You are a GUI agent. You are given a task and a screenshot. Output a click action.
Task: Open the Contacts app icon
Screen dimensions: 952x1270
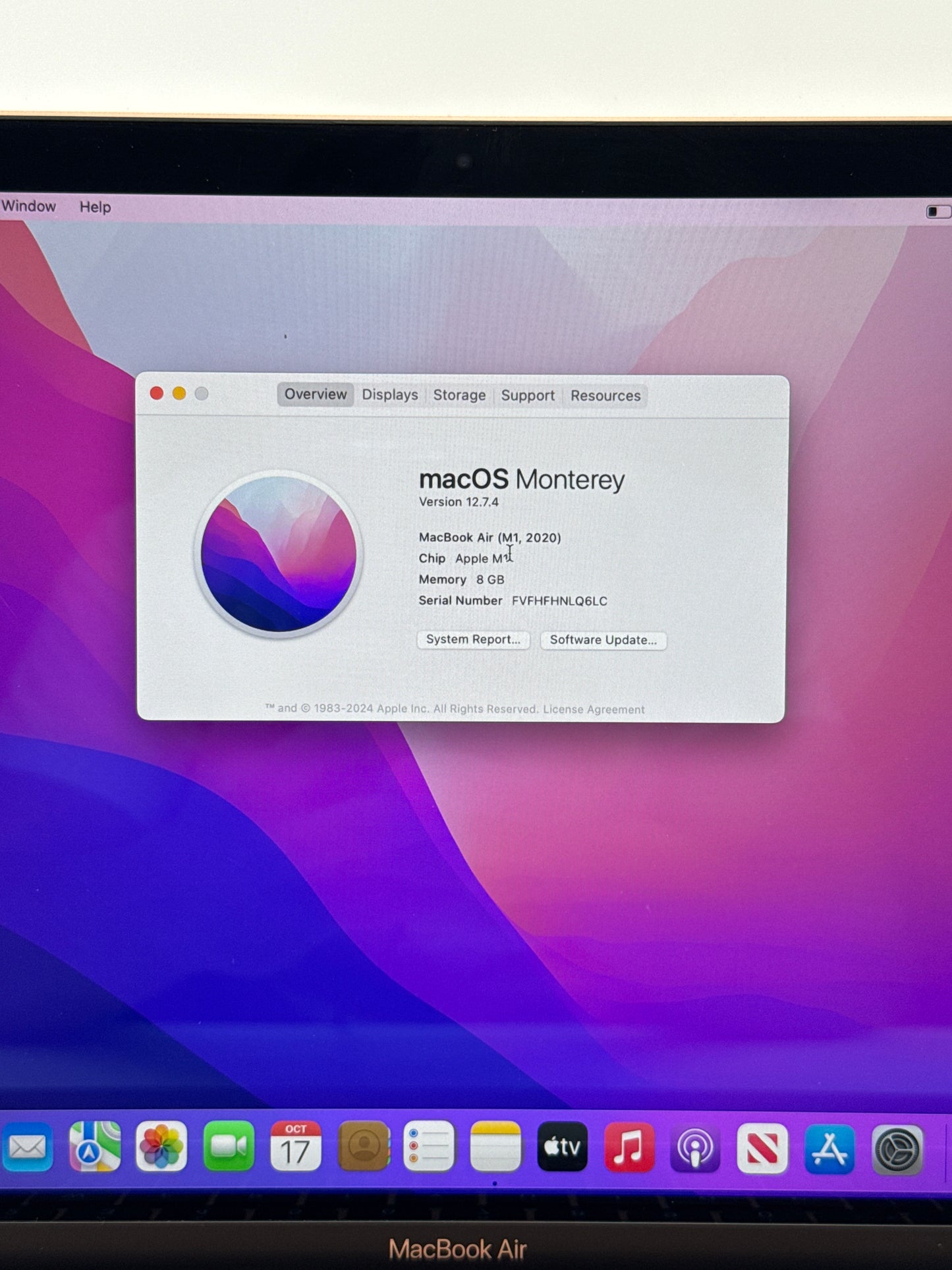[363, 1147]
